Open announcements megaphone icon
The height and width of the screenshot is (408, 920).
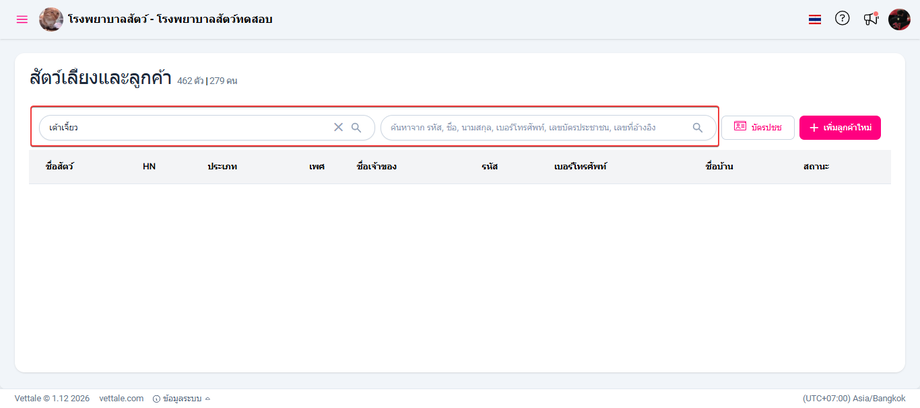point(871,19)
